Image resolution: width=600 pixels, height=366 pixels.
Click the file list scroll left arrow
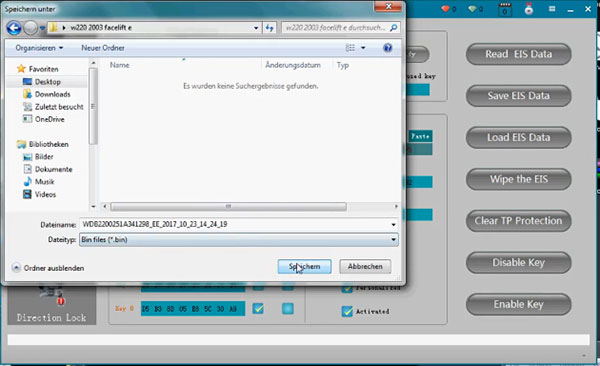pyautogui.click(x=104, y=207)
